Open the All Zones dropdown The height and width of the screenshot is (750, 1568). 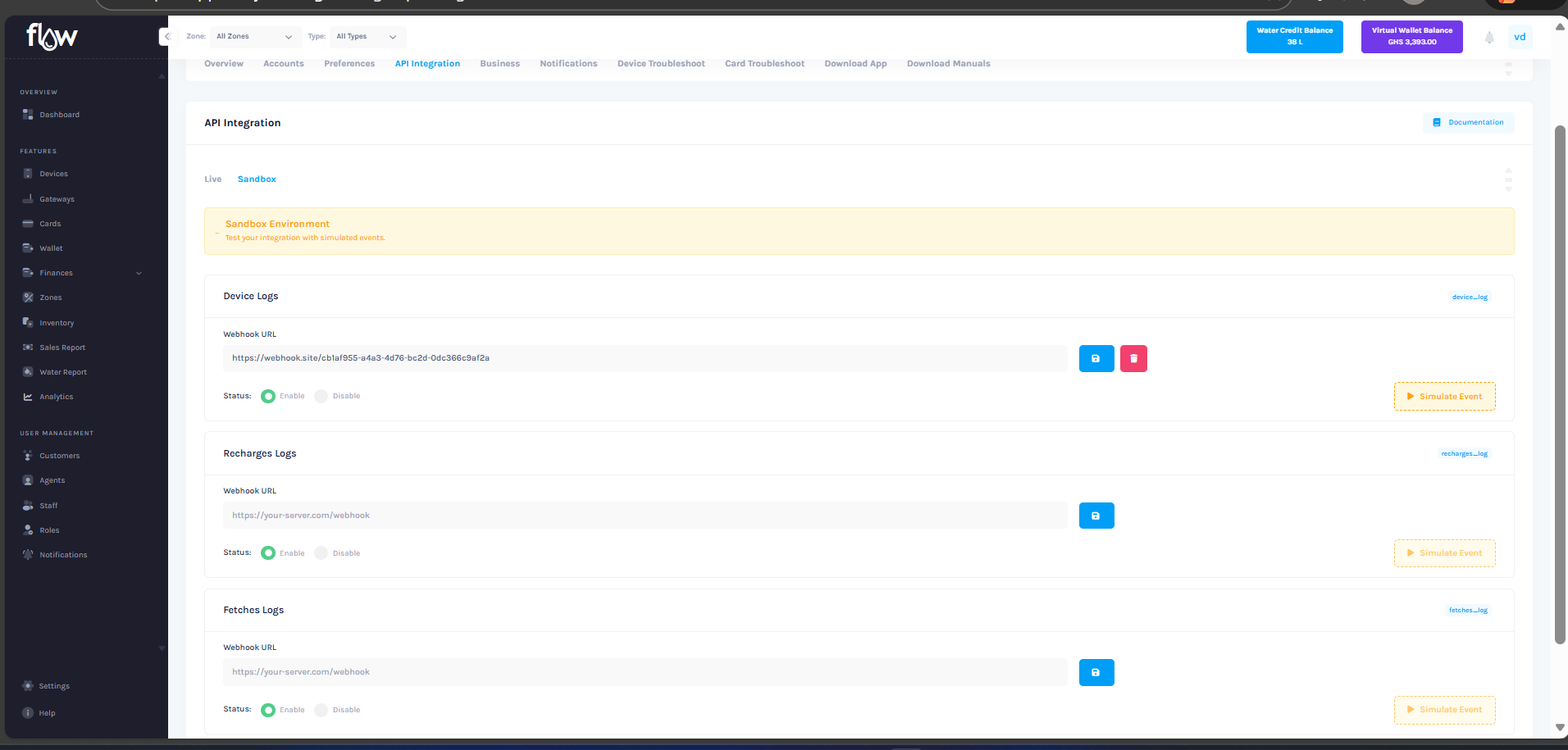point(255,36)
